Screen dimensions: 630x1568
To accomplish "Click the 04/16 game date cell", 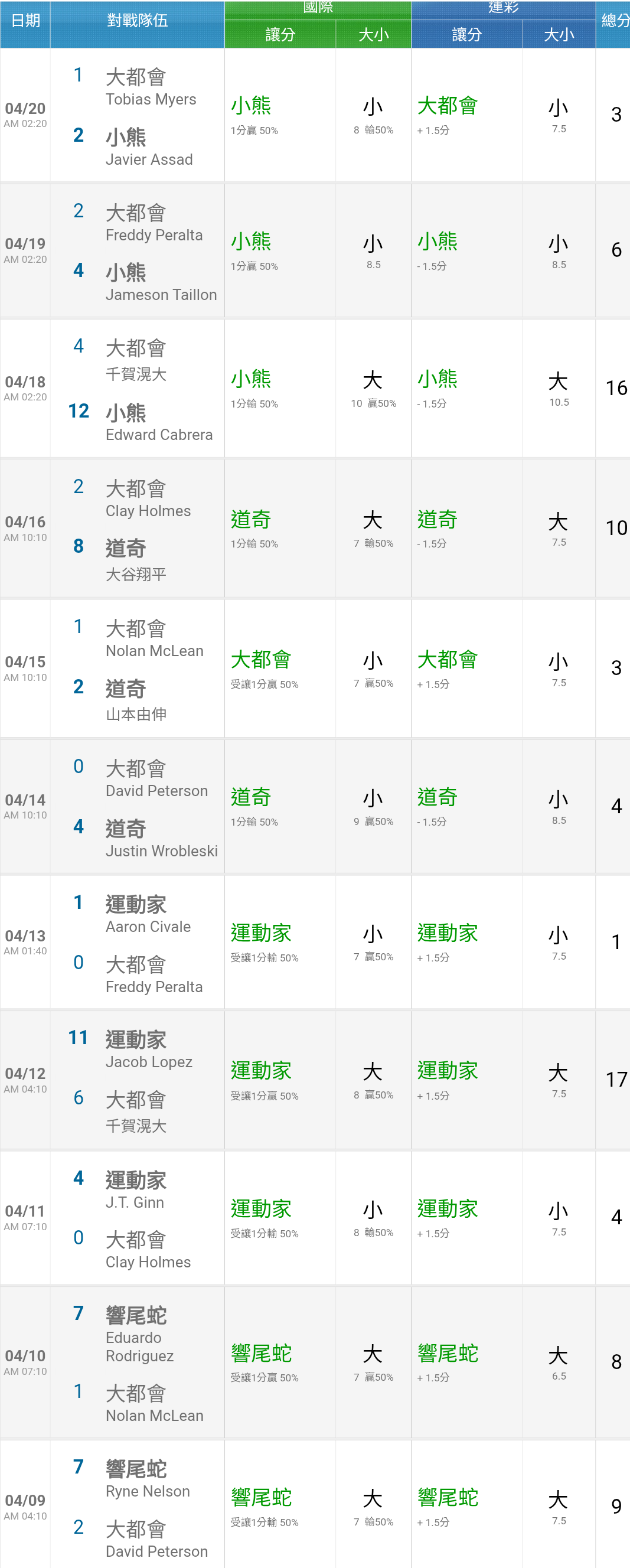I will [25, 529].
